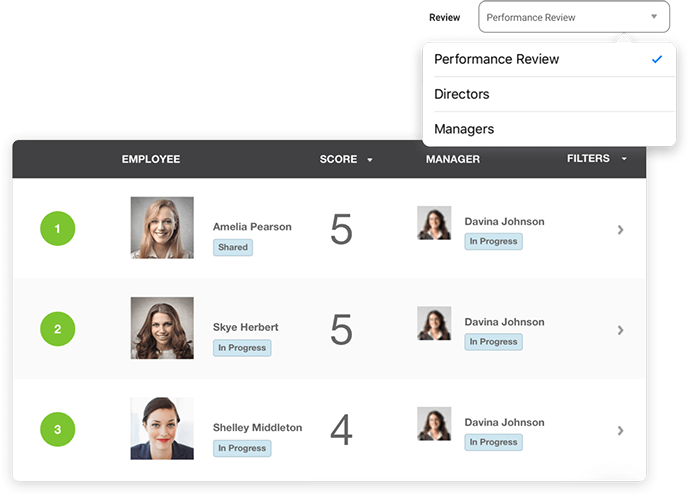Viewport: 690px width, 496px height.
Task: Sort by the SCORE column arrow
Action: point(370,159)
